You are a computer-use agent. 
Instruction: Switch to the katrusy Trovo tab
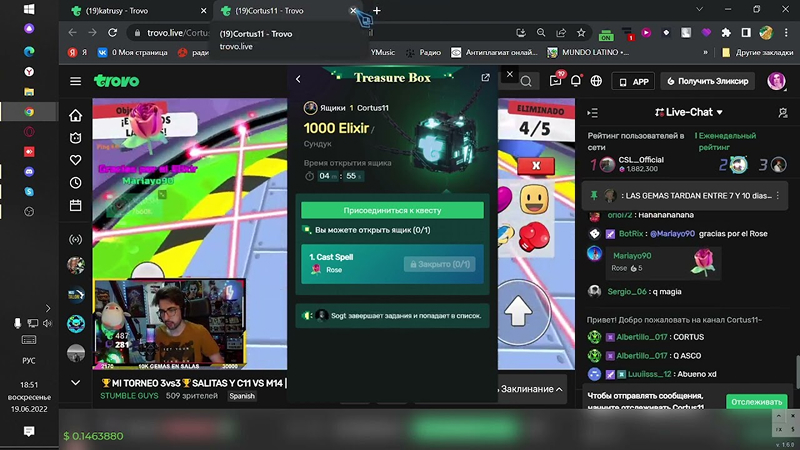point(139,11)
